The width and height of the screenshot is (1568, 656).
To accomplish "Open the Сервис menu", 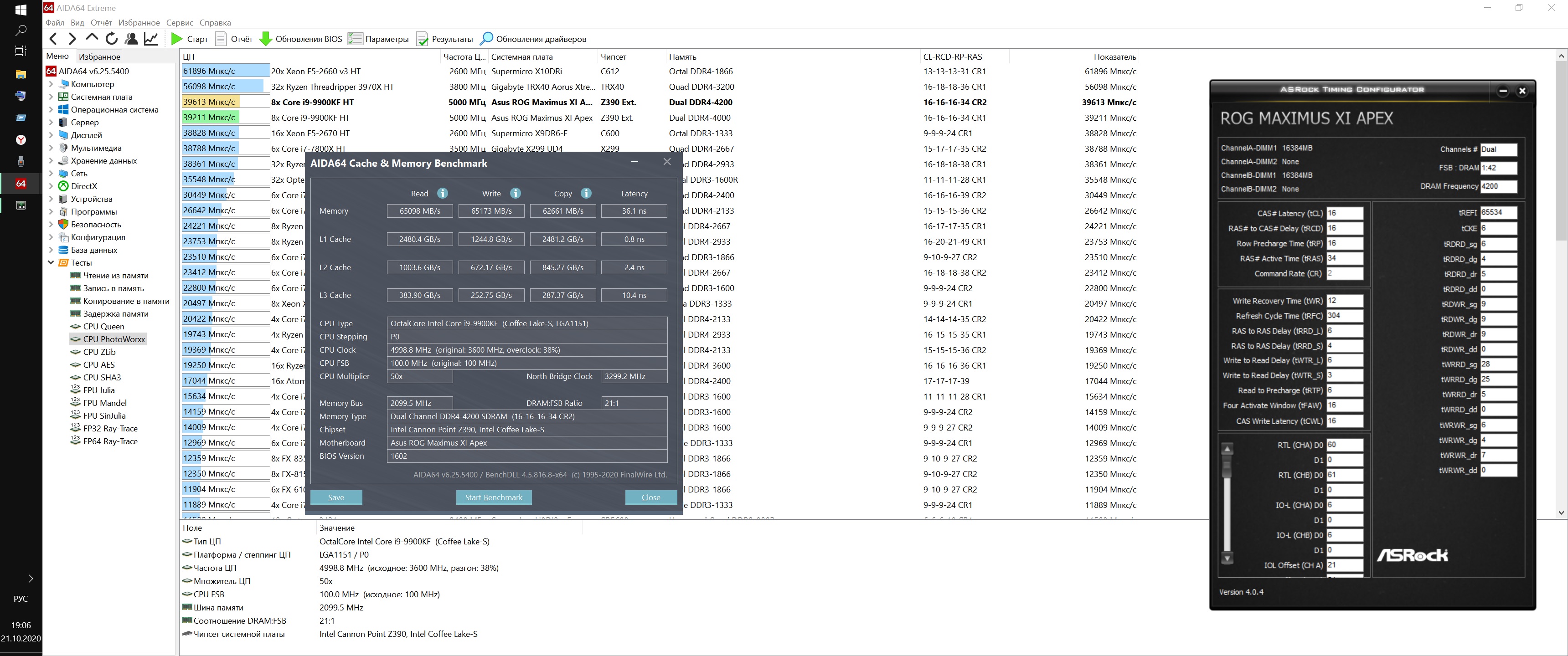I will coord(180,22).
